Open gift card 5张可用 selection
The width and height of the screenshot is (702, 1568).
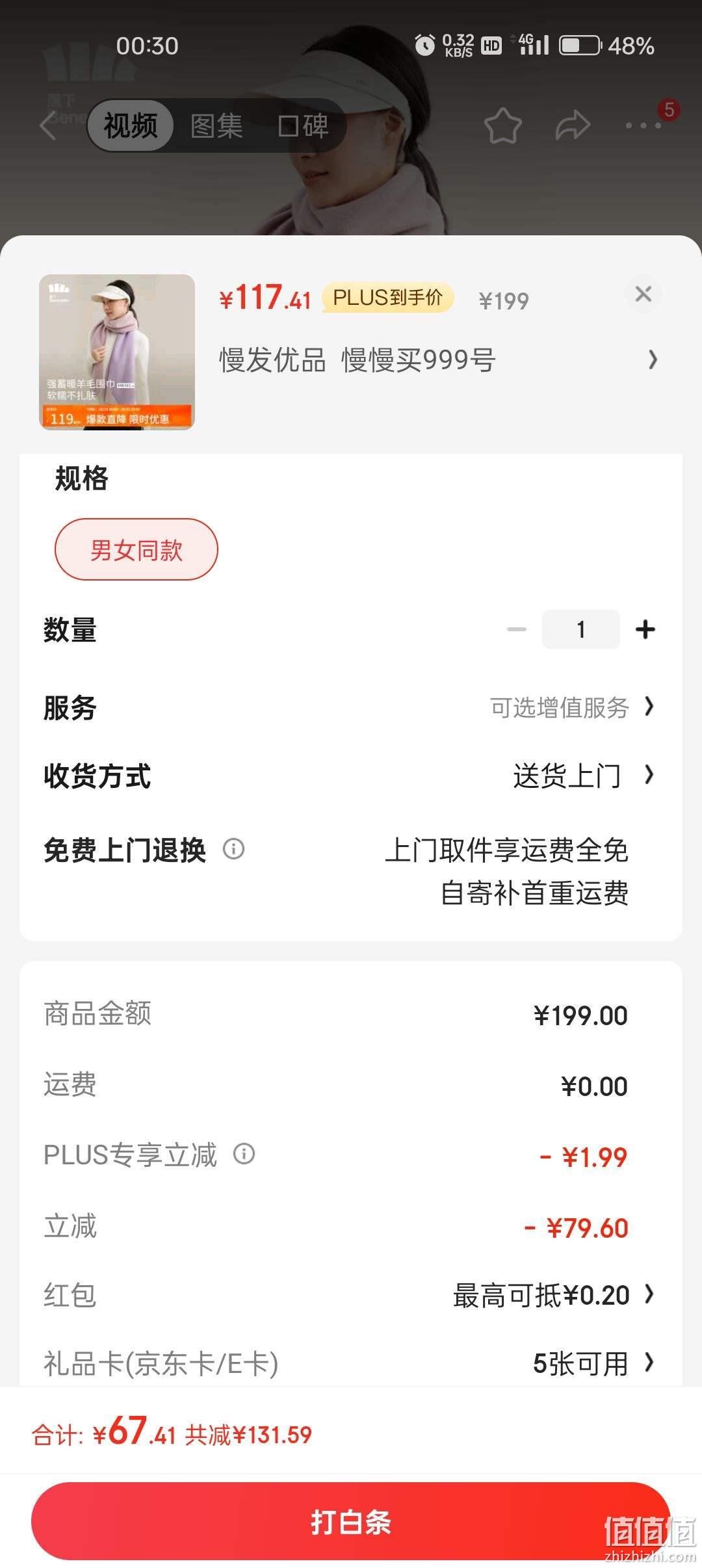[593, 1363]
